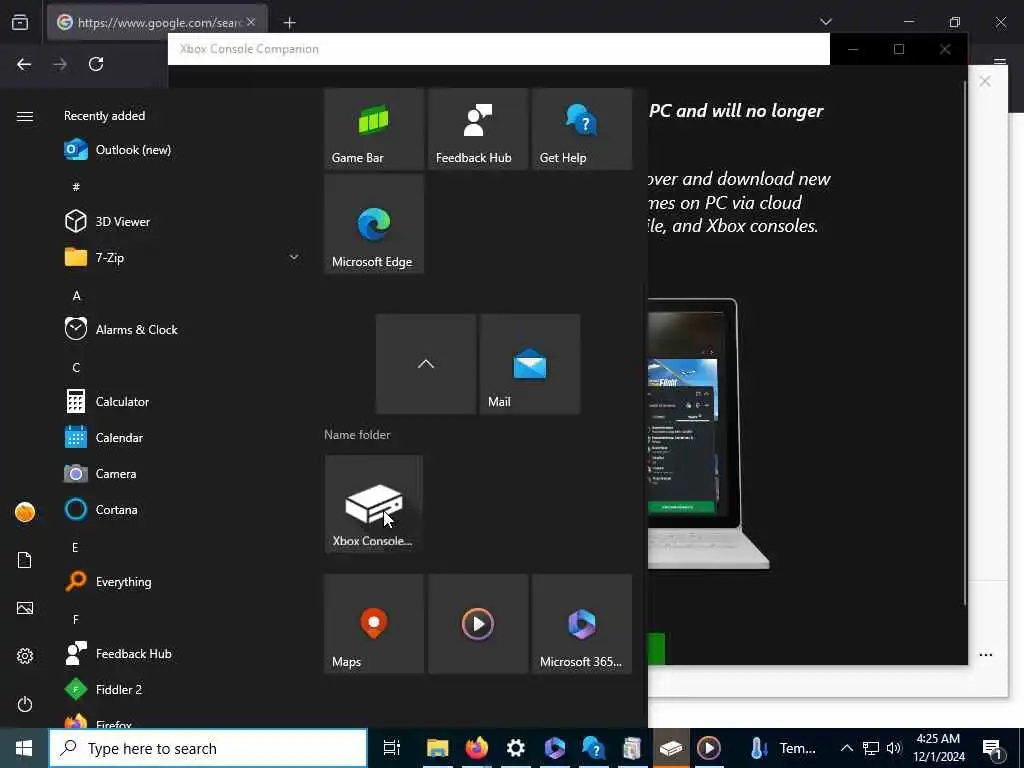Click the Windows Start button
This screenshot has width=1024, height=768.
[x=24, y=748]
